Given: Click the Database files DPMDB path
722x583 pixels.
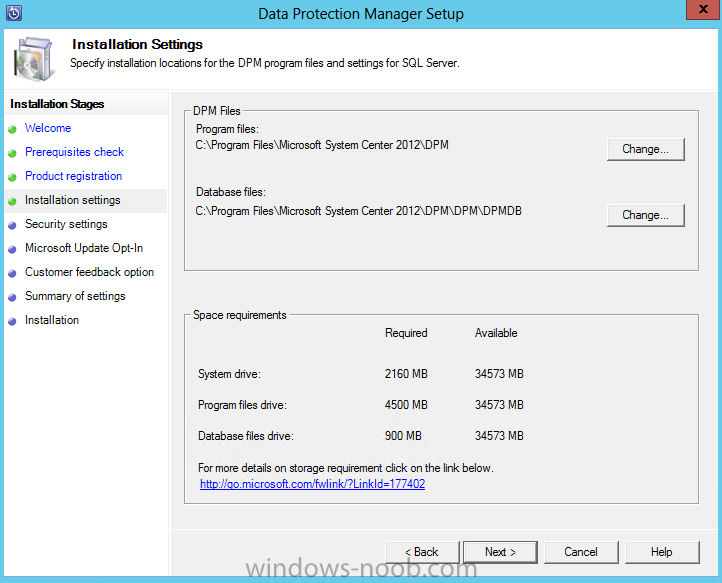Looking at the screenshot, I should coord(358,211).
